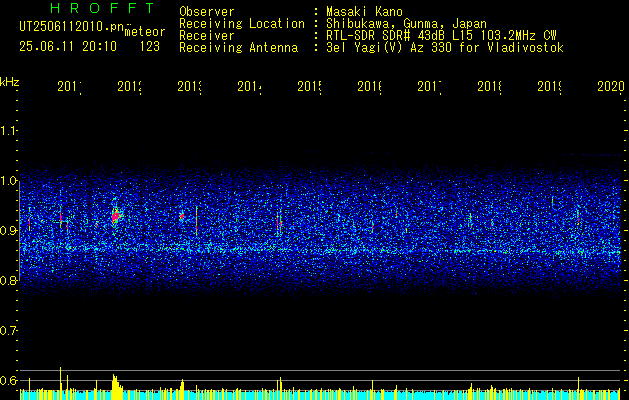Click the 2017 time axis label
The width and height of the screenshot is (629, 400).
click(x=429, y=86)
